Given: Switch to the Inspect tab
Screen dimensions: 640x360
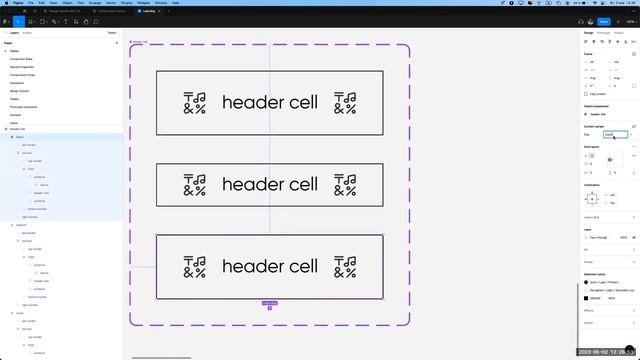Looking at the screenshot, I should click(x=619, y=33).
